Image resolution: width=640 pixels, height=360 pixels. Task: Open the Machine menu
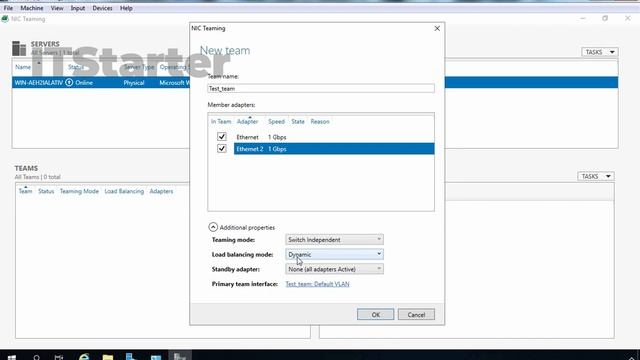pos(32,8)
